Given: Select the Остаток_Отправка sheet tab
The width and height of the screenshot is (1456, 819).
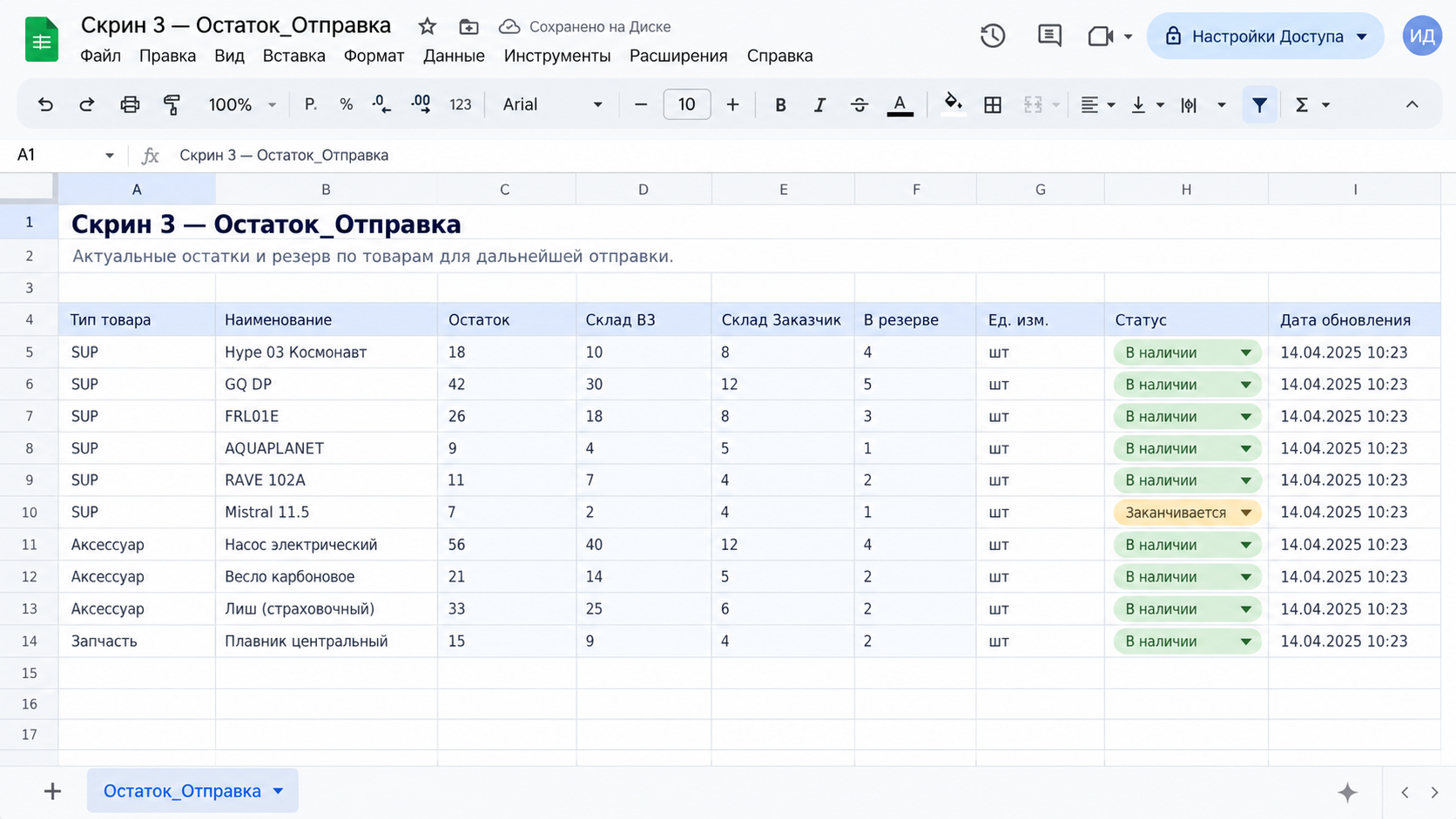Looking at the screenshot, I should 192,791.
